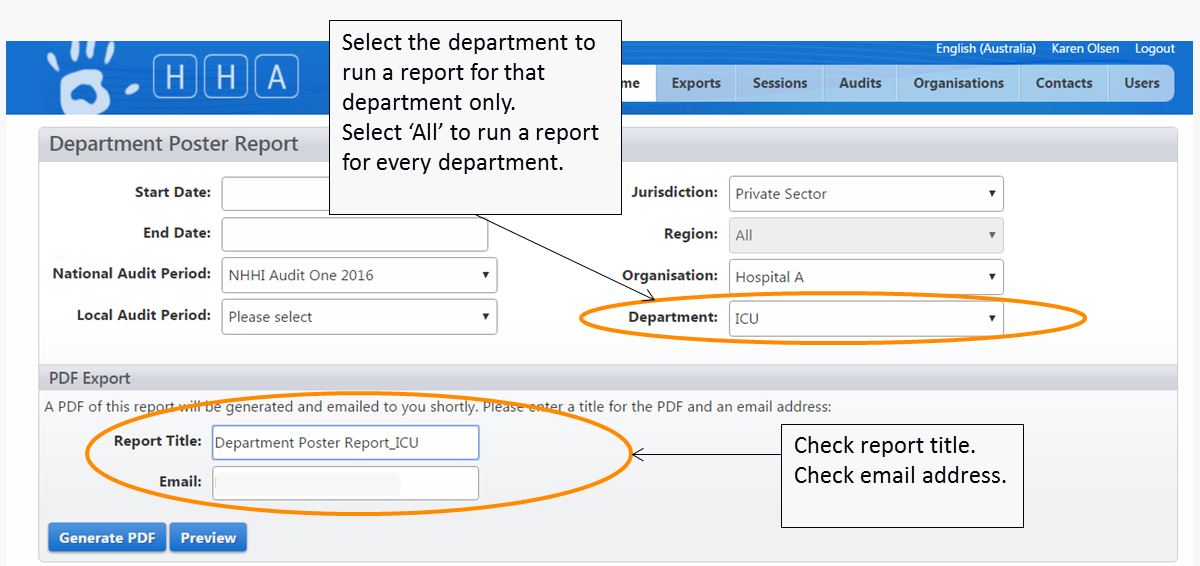
Task: Click the Start Date label
Action: pos(173,192)
